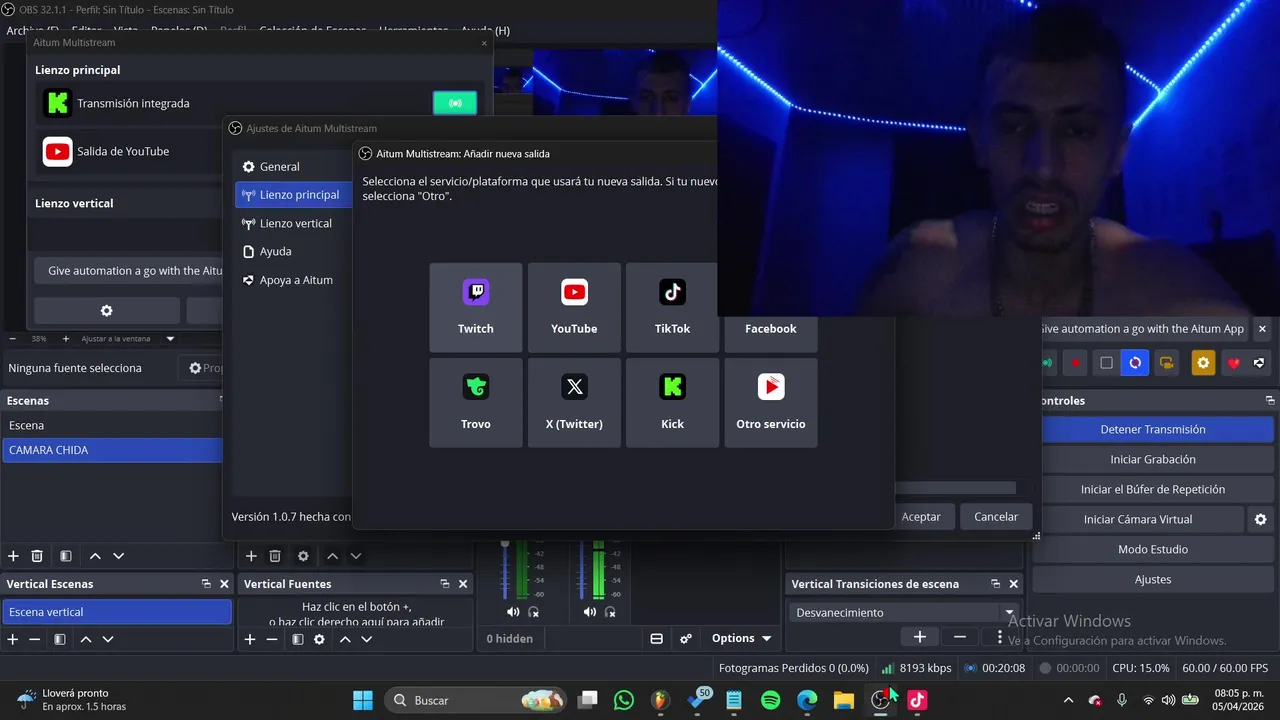
Task: Add a new scene in Escenas panel
Action: [x=13, y=556]
